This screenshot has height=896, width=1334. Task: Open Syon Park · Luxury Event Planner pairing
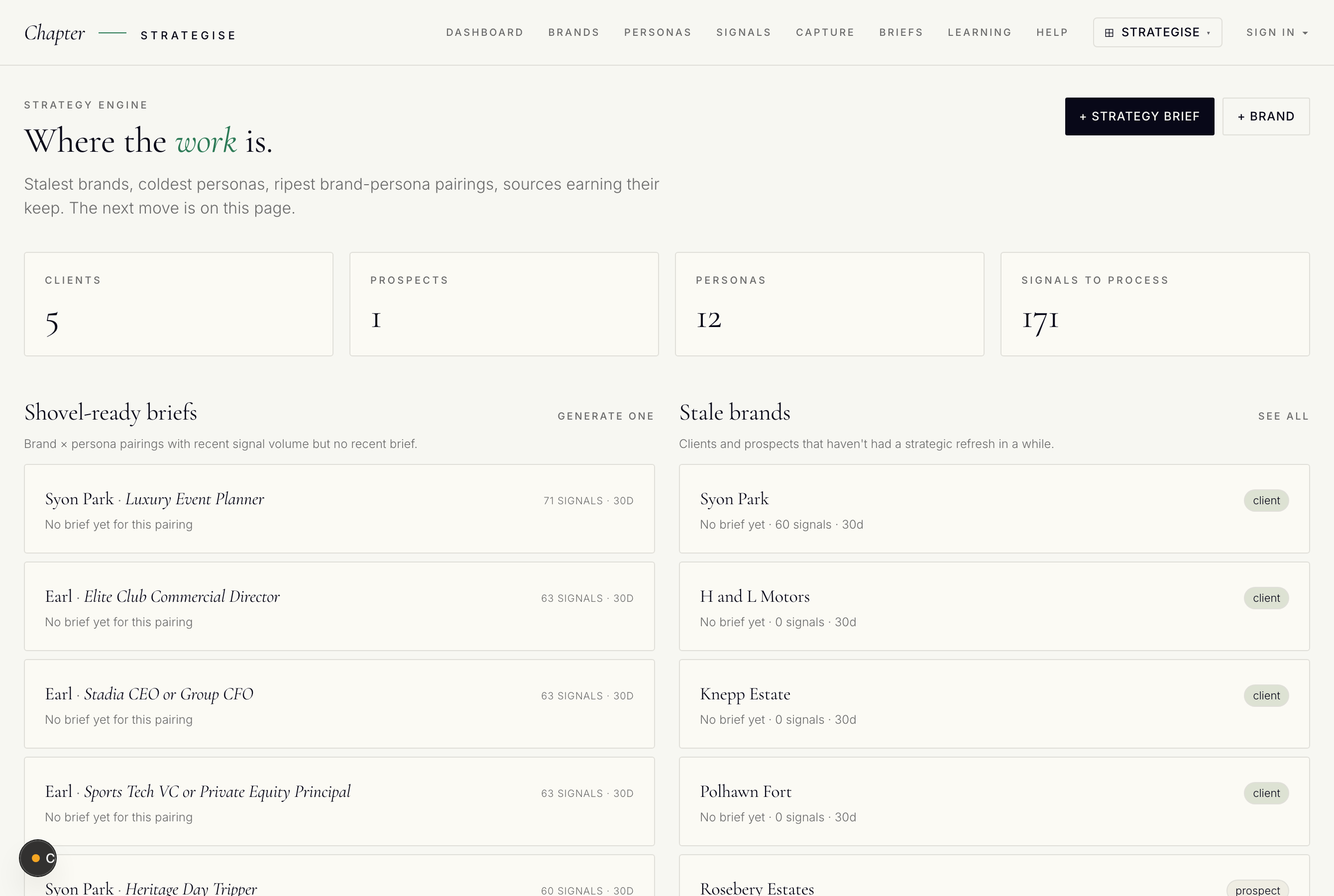339,509
